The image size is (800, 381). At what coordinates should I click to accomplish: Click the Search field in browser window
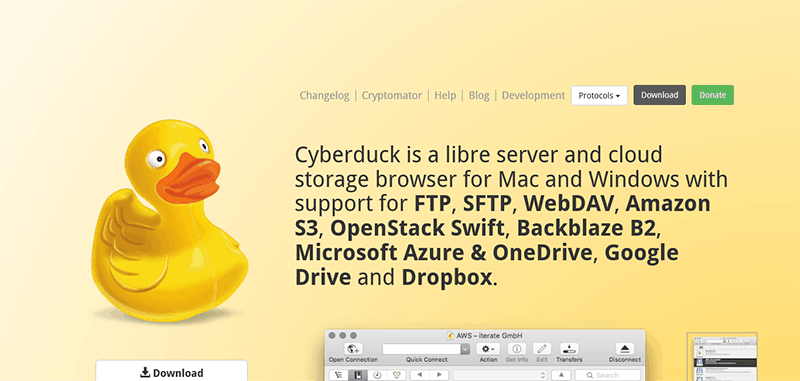608,375
